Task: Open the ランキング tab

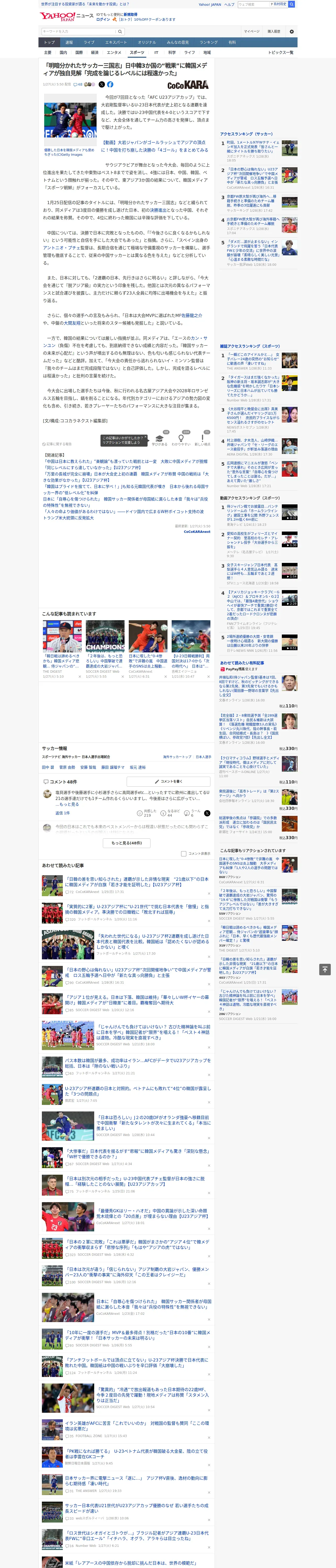Action: pyautogui.click(x=209, y=43)
